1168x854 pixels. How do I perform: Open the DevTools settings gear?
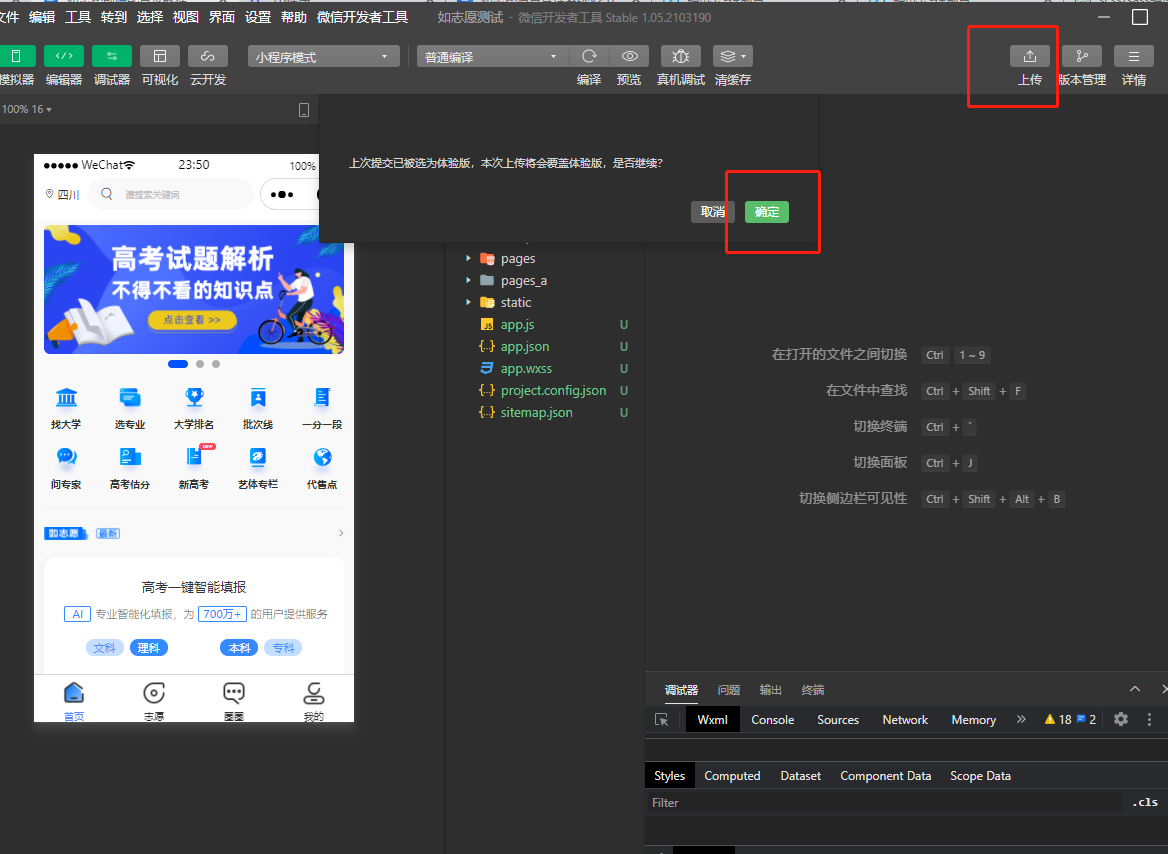pos(1121,719)
